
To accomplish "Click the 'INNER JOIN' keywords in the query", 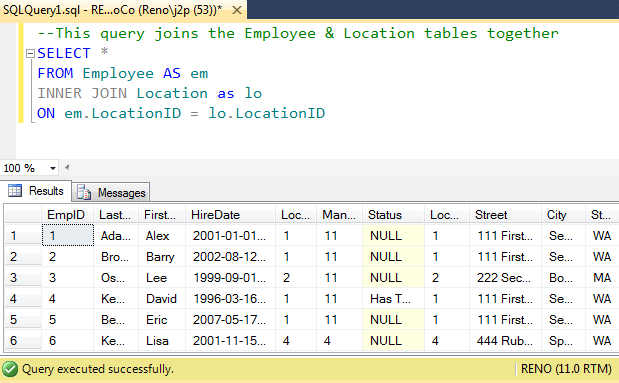I will pyautogui.click(x=82, y=94).
